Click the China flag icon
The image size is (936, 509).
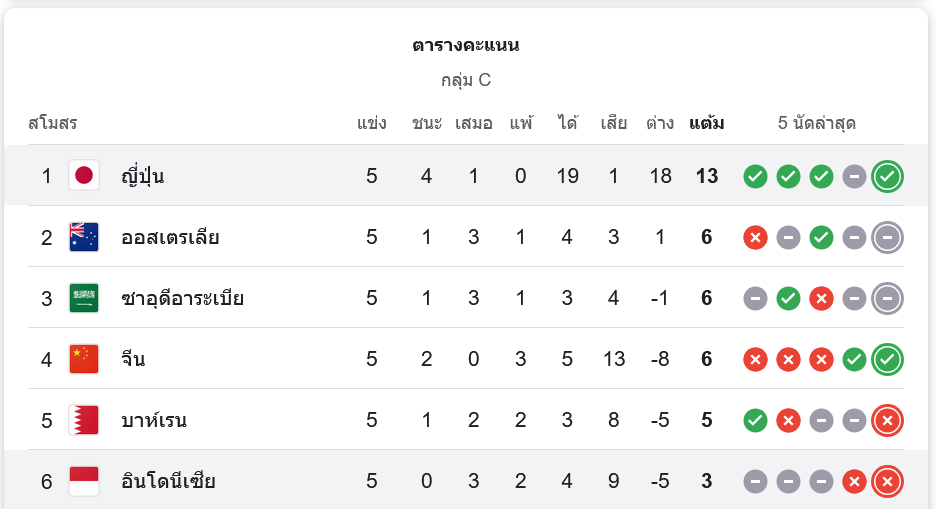[x=84, y=359]
